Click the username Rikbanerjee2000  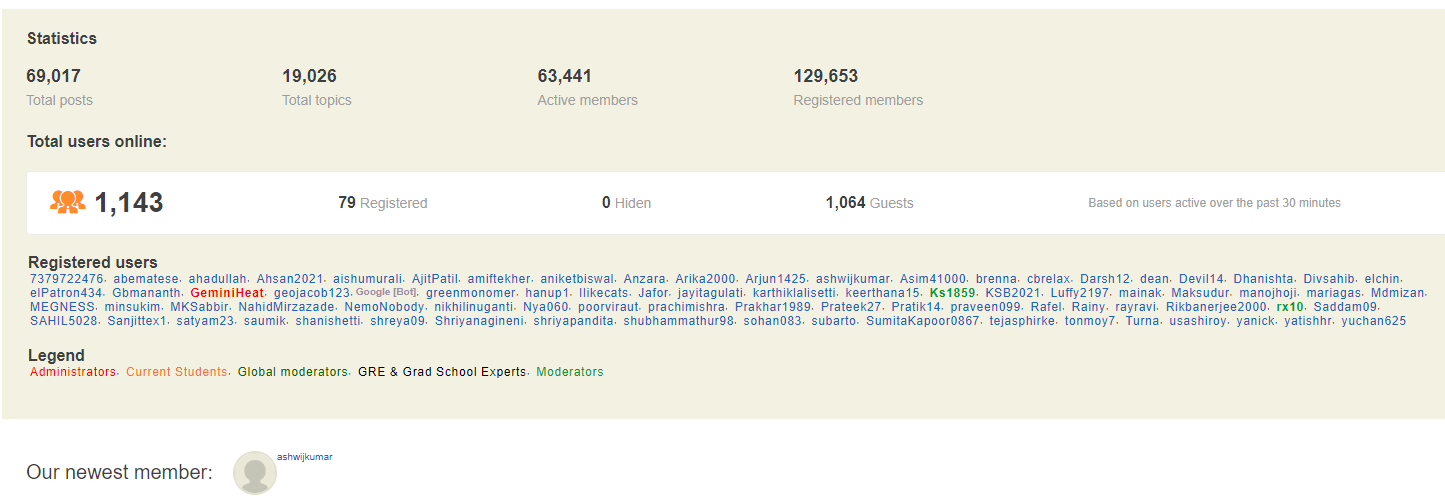coord(1216,307)
